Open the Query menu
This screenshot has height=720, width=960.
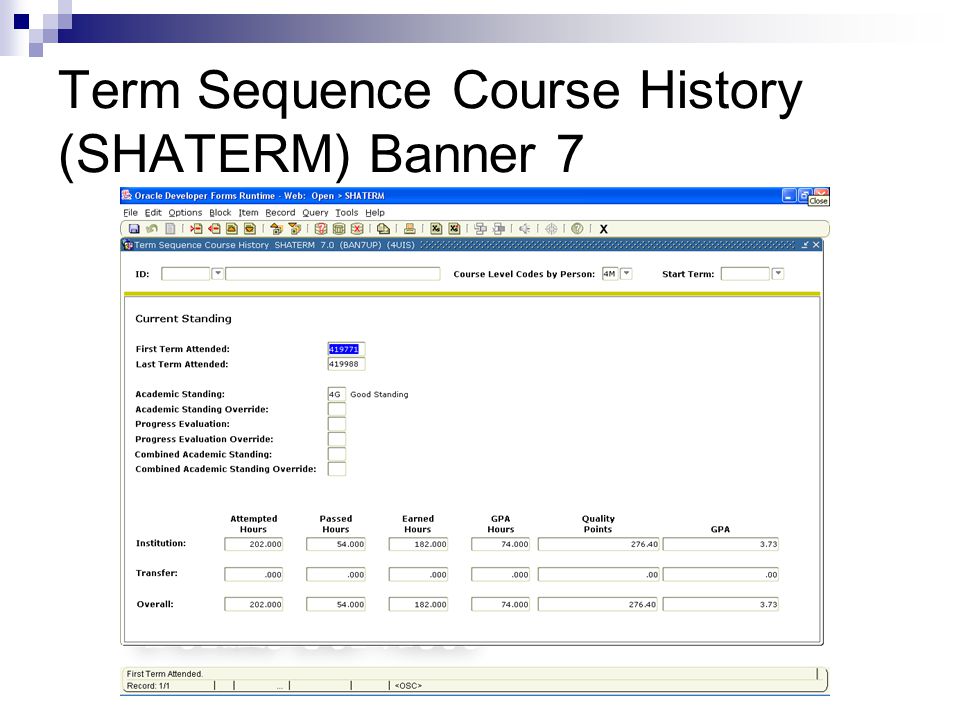pyautogui.click(x=315, y=212)
